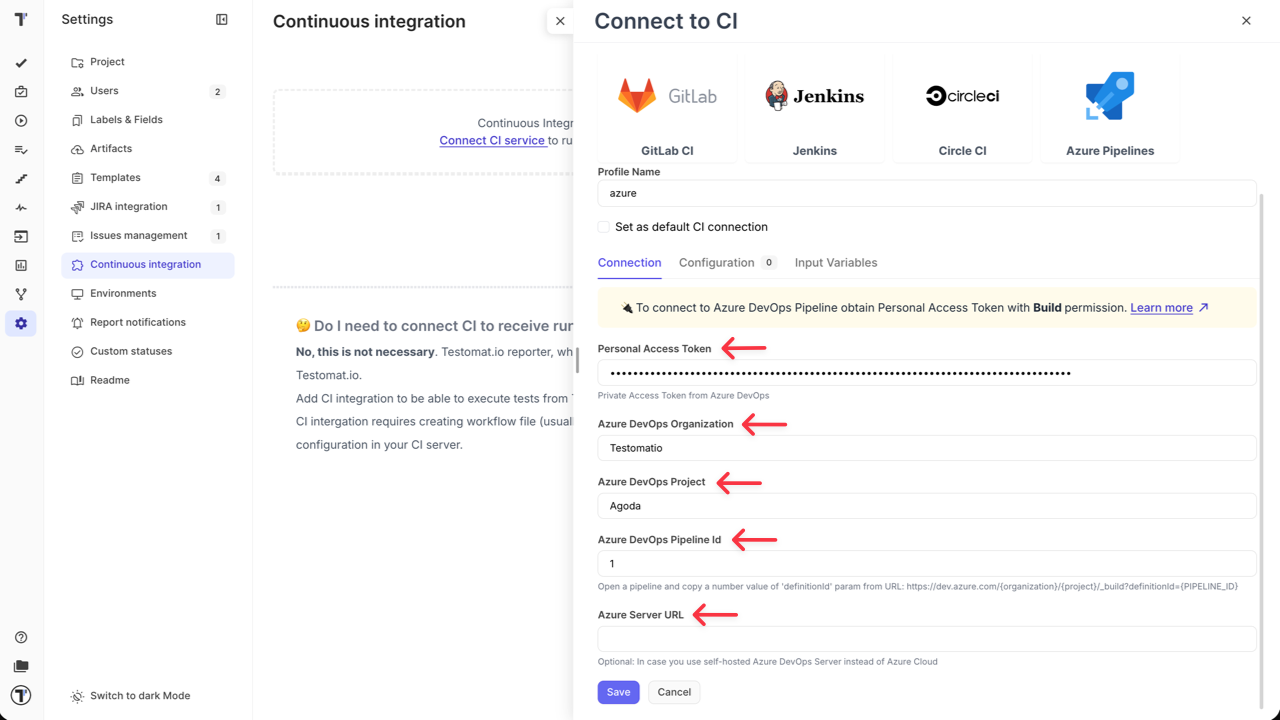This screenshot has height=720, width=1280.
Task: Enable Set as default CI connection
Action: (x=604, y=227)
